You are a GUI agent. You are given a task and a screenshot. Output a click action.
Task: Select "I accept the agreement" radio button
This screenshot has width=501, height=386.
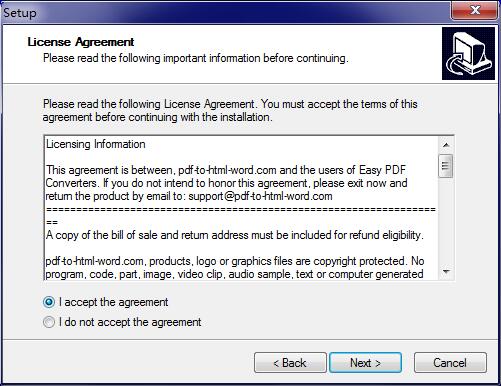pyautogui.click(x=49, y=302)
